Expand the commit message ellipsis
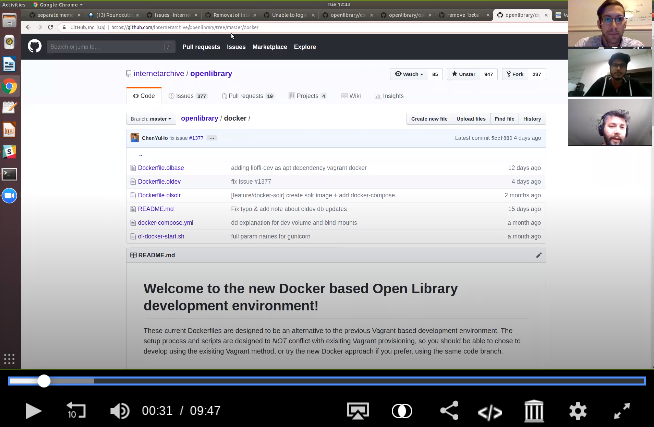Image resolution: width=654 pixels, height=427 pixels. click(212, 138)
